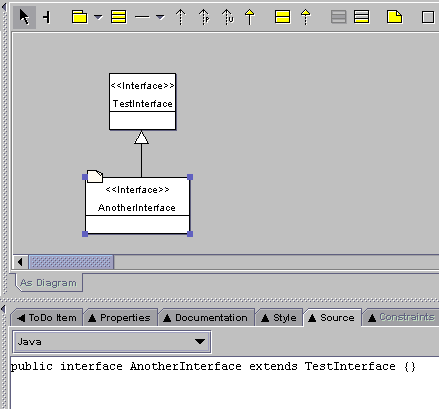Open dropdown next to Package tool
The height and width of the screenshot is (409, 439).
tap(98, 16)
